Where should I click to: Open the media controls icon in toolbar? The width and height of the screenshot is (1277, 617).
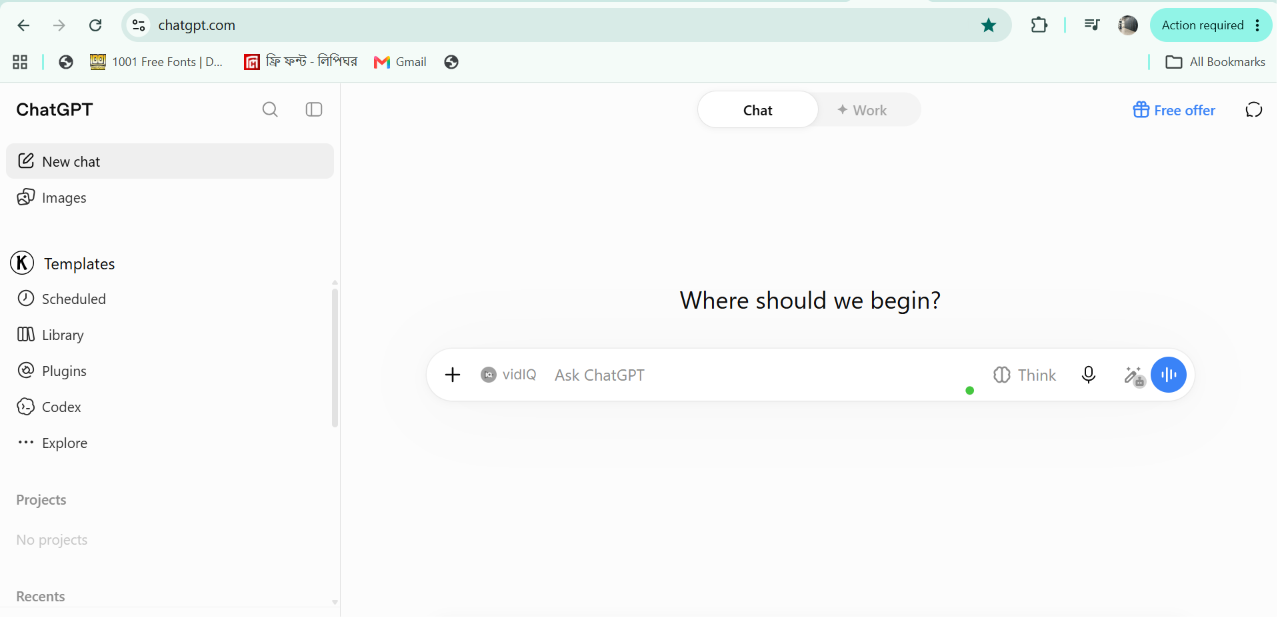point(1092,25)
